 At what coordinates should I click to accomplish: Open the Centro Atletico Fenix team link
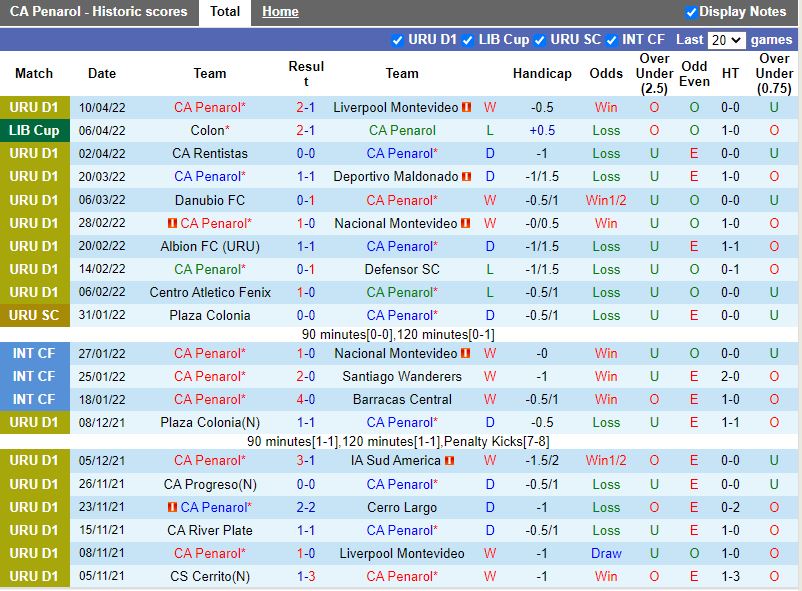click(210, 293)
